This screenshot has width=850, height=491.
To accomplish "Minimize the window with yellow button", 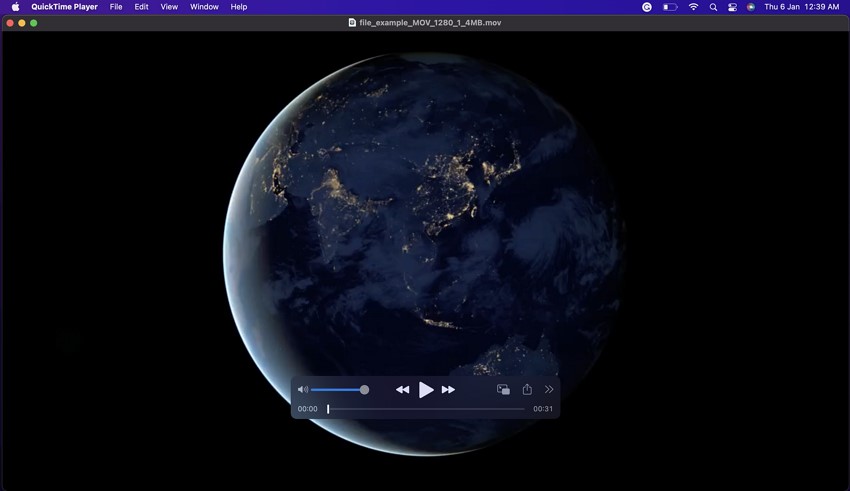I will [x=22, y=23].
